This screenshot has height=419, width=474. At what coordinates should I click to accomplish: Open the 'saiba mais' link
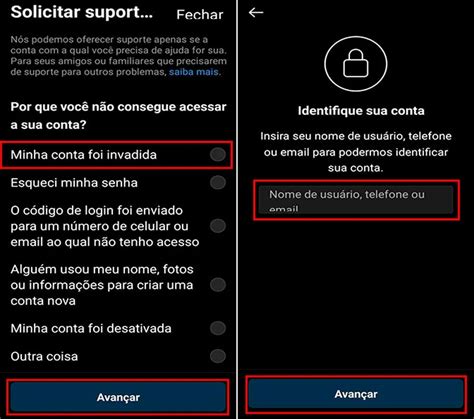click(x=194, y=72)
